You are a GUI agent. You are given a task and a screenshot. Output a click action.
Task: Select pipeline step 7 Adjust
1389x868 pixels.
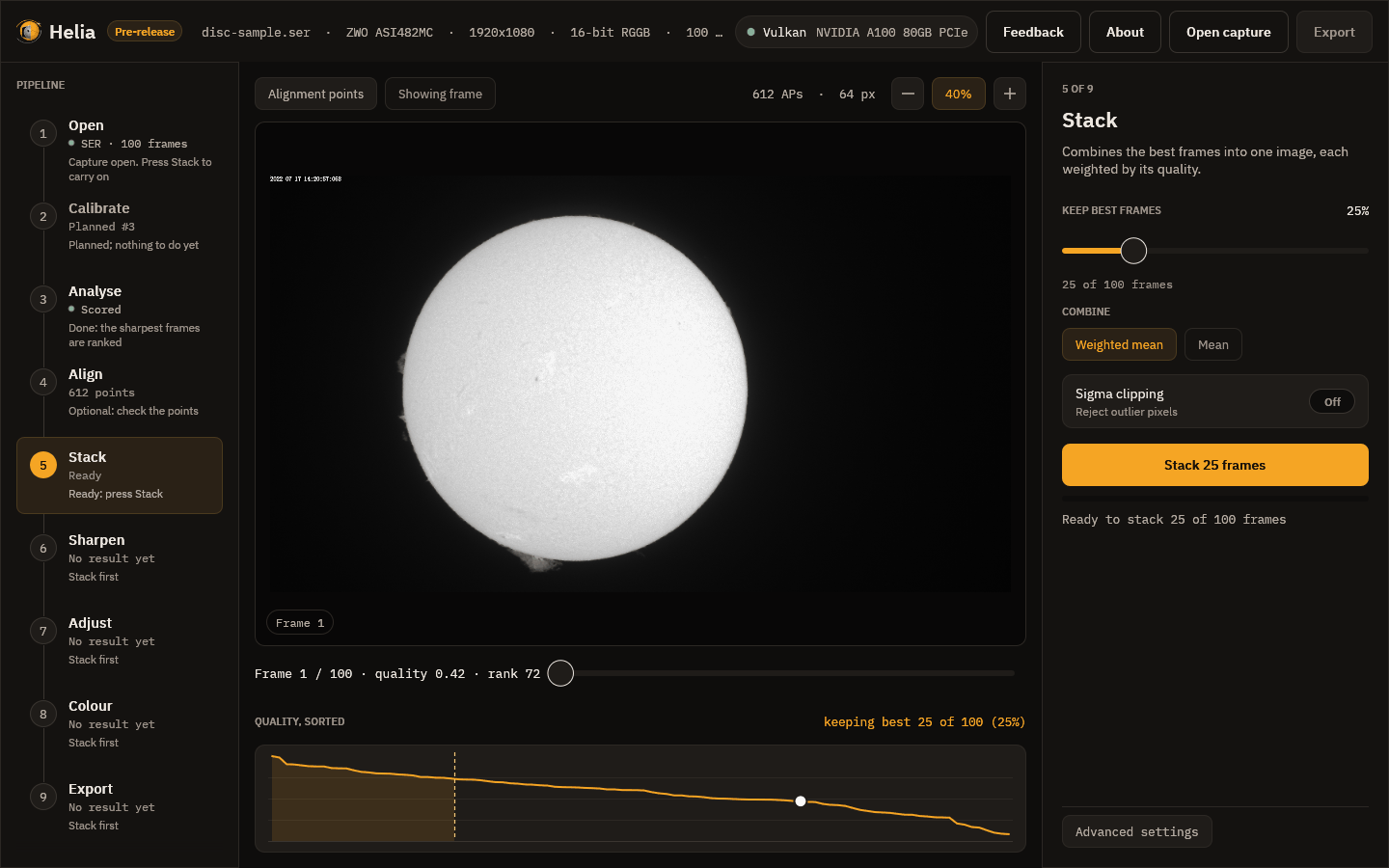(120, 641)
